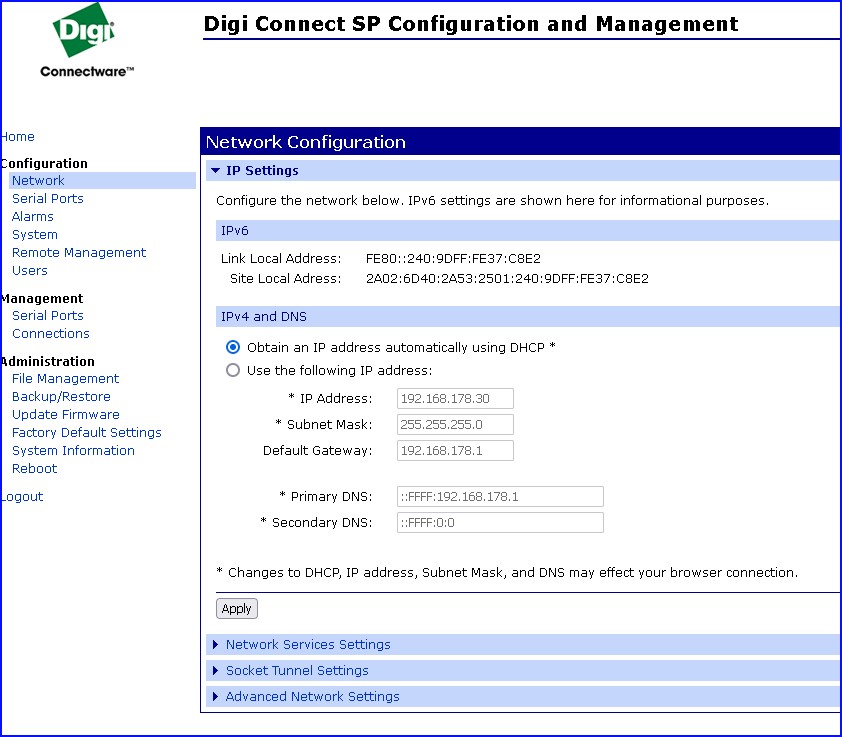
Task: Open Factory Default Settings page
Action: pyautogui.click(x=86, y=432)
